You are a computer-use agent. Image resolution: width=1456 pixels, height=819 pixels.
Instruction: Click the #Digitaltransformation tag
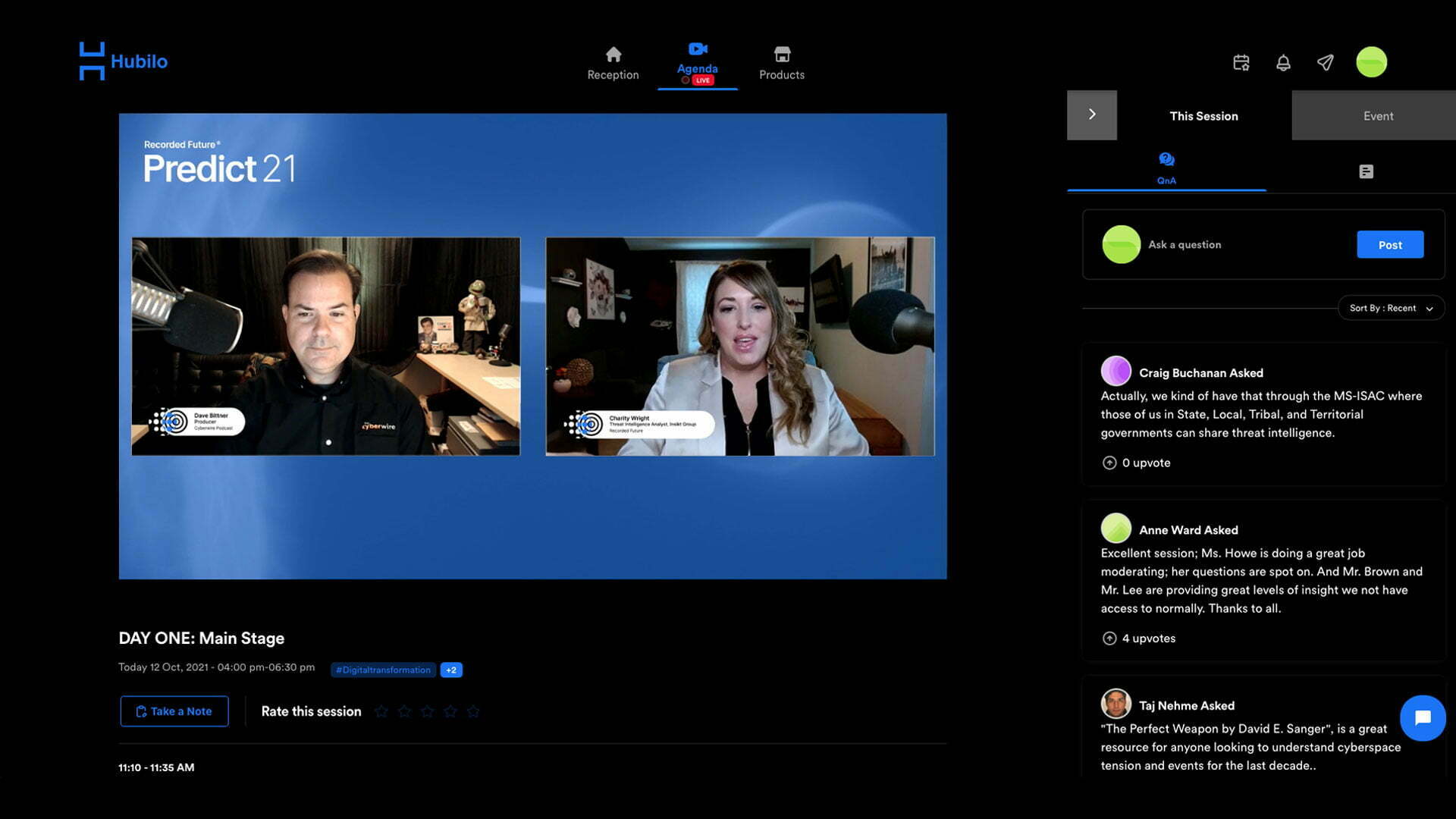tap(383, 670)
